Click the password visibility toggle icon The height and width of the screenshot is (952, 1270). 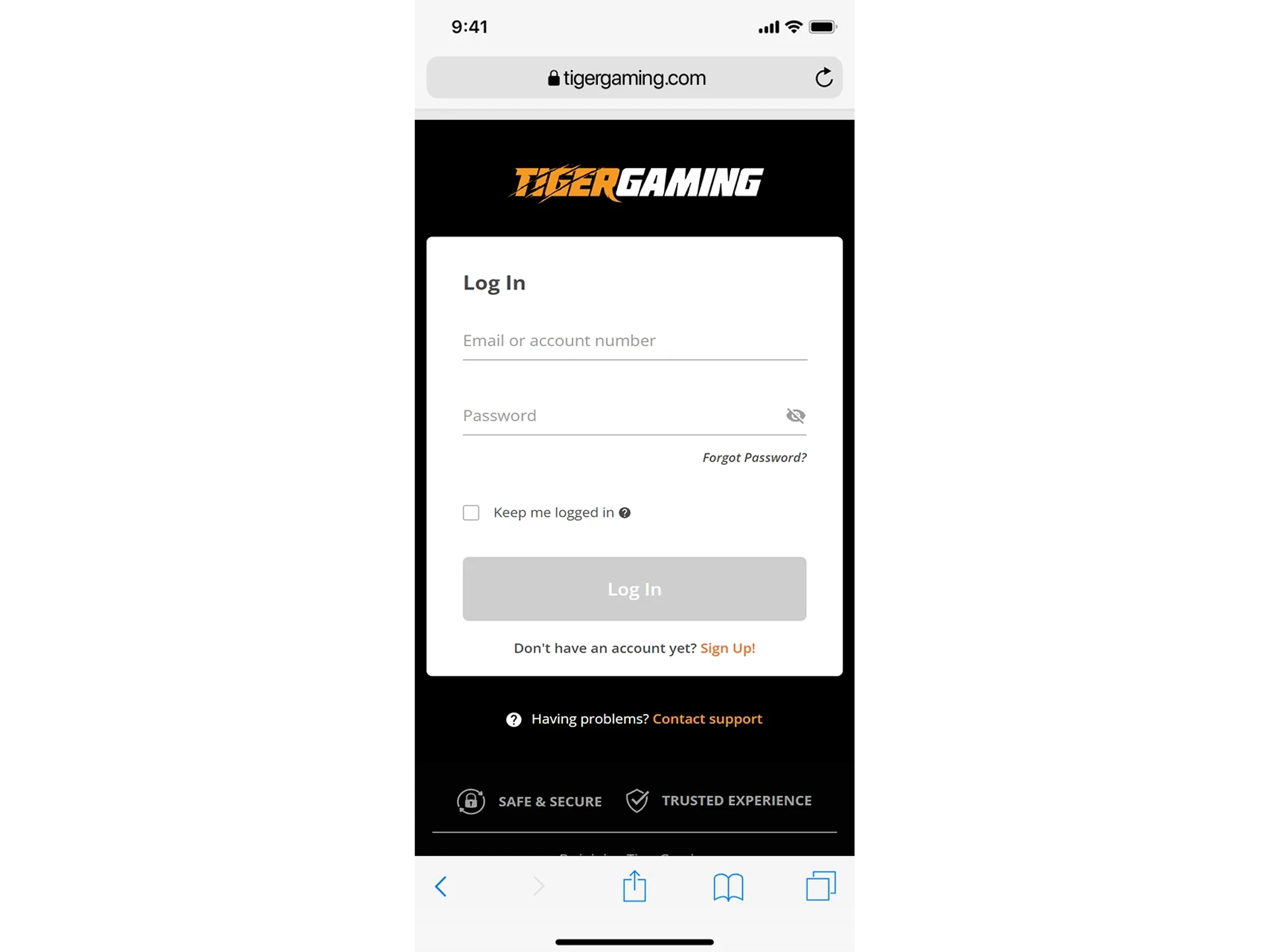click(795, 415)
